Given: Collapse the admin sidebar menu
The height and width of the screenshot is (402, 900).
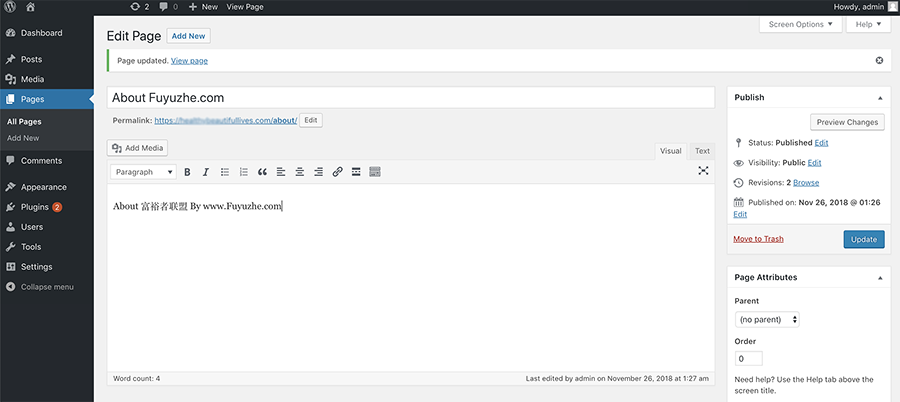Looking at the screenshot, I should (x=46, y=287).
